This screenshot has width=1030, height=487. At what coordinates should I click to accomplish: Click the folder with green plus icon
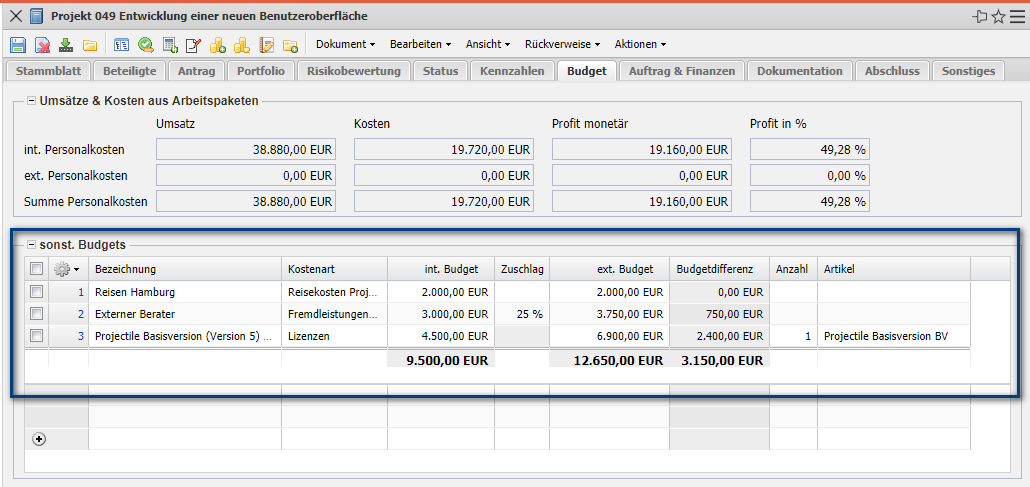click(x=291, y=45)
